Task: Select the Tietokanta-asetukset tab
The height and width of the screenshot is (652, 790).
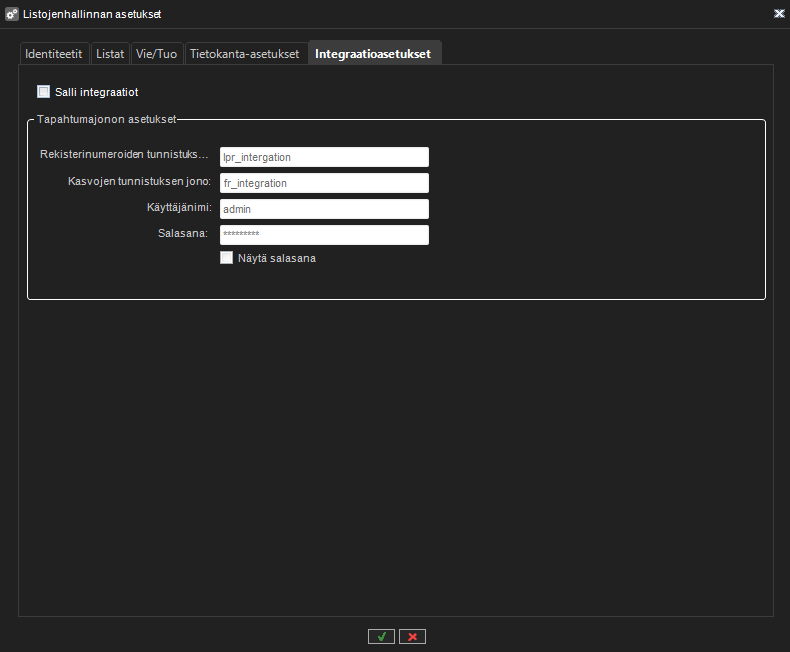Action: tap(245, 54)
